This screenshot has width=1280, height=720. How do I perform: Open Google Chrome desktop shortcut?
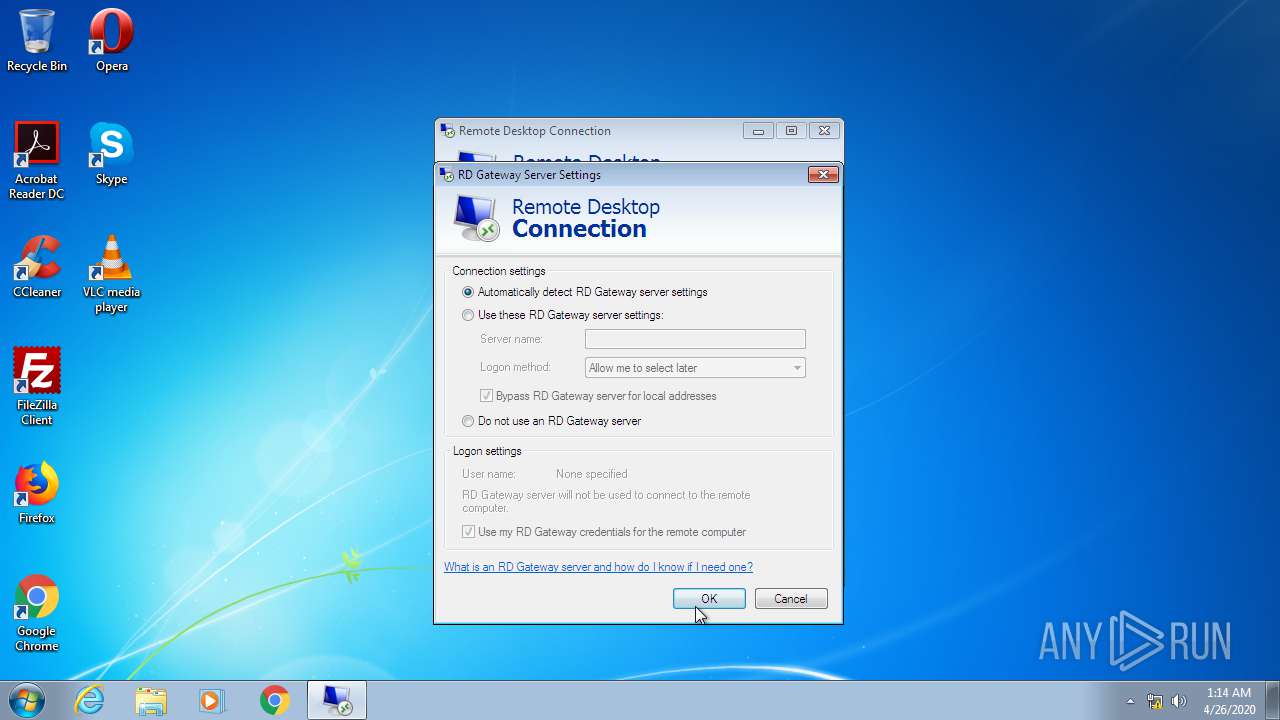tap(37, 613)
